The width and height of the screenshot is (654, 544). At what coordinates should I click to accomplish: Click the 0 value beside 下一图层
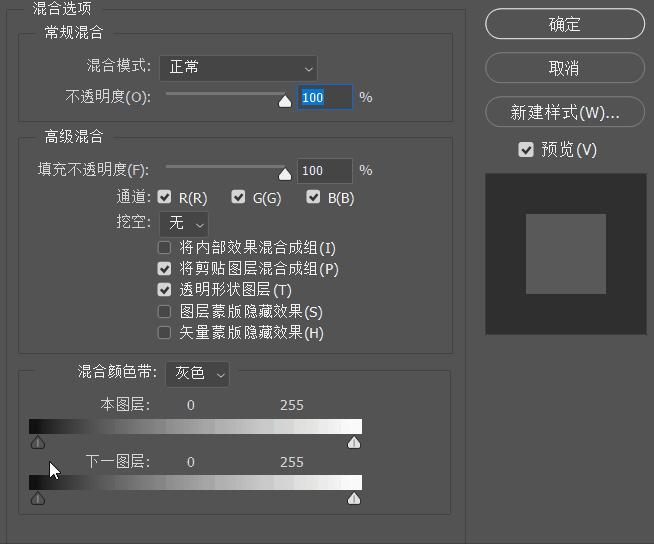(x=191, y=462)
